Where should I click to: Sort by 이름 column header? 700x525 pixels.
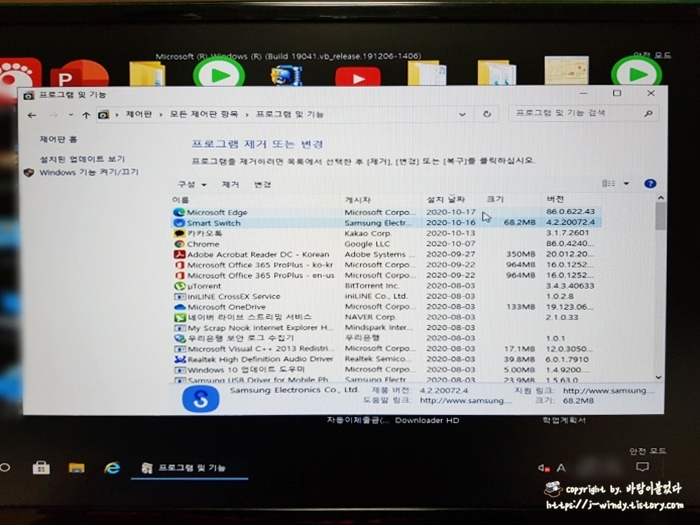pyautogui.click(x=180, y=200)
